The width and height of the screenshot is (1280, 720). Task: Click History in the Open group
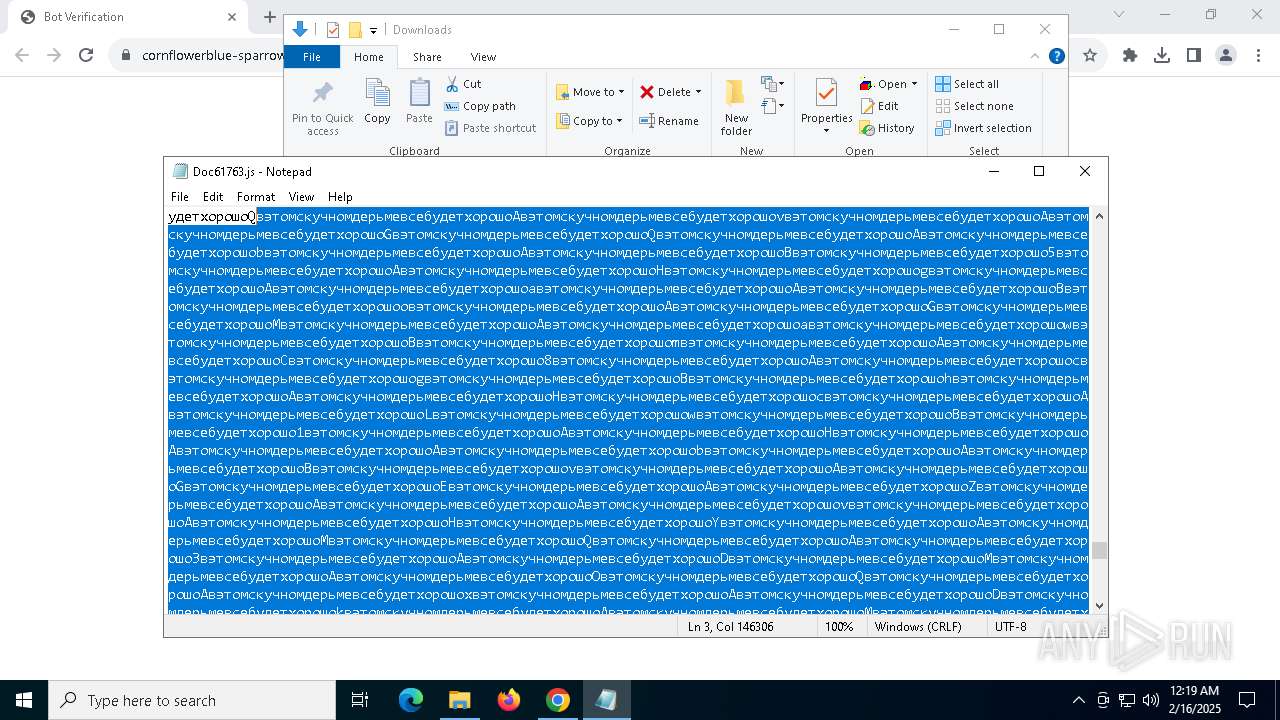pos(887,128)
